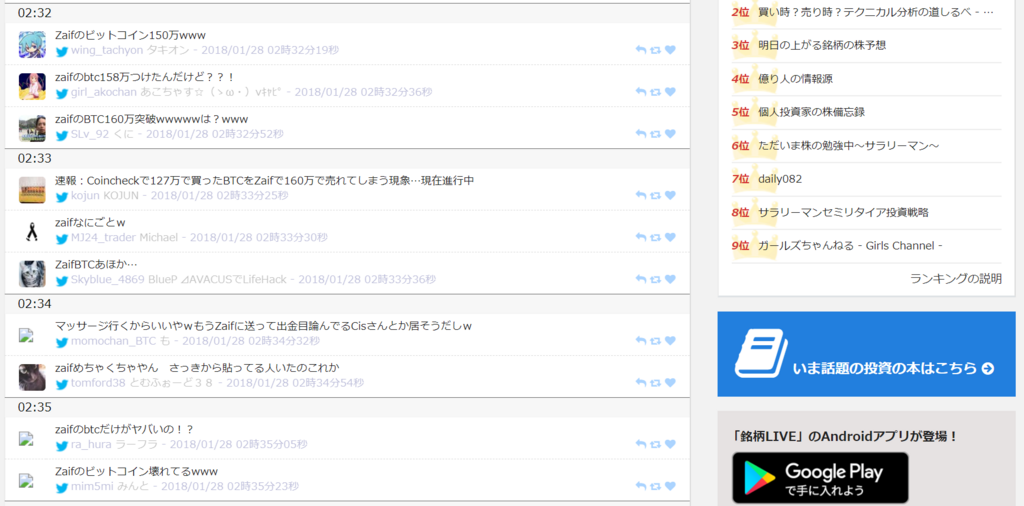The height and width of the screenshot is (506, 1024).
Task: Retweet girl_akochan's btc158万 tweet
Action: [x=655, y=92]
